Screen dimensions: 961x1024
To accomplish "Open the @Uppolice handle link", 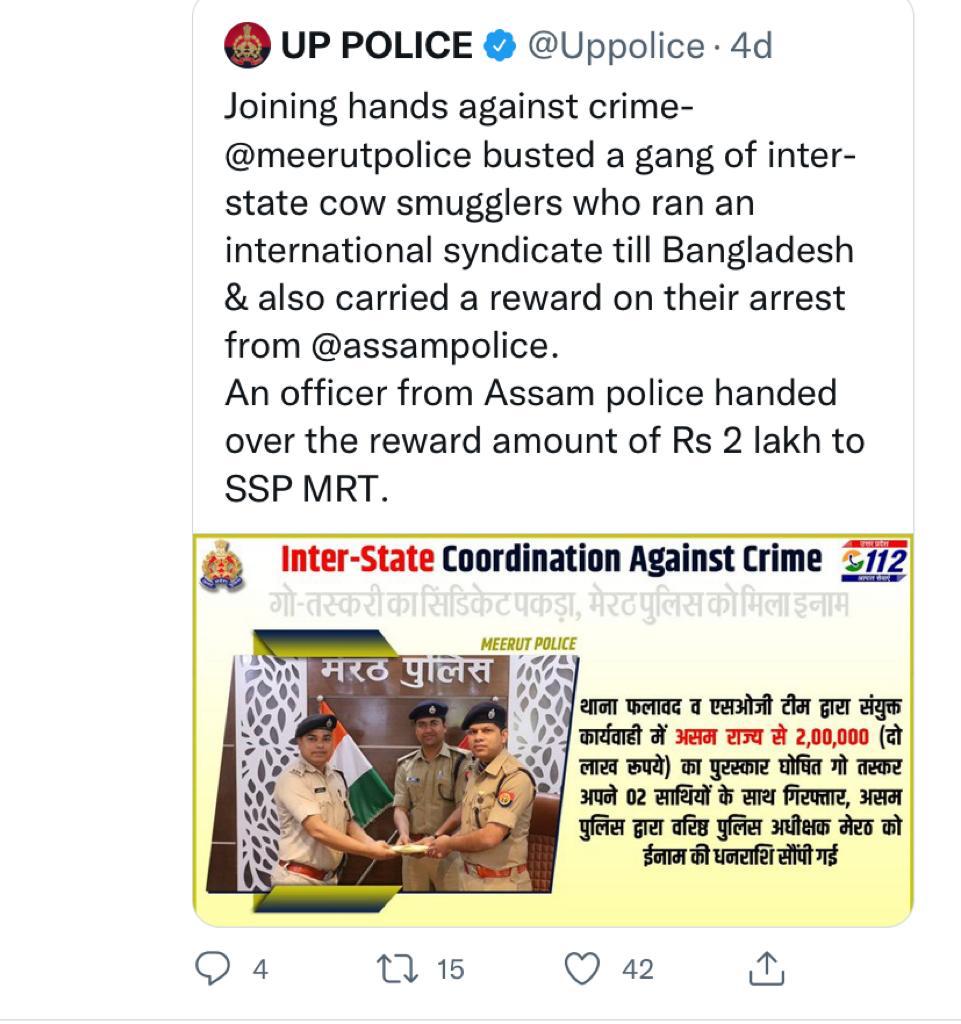I will click(616, 45).
